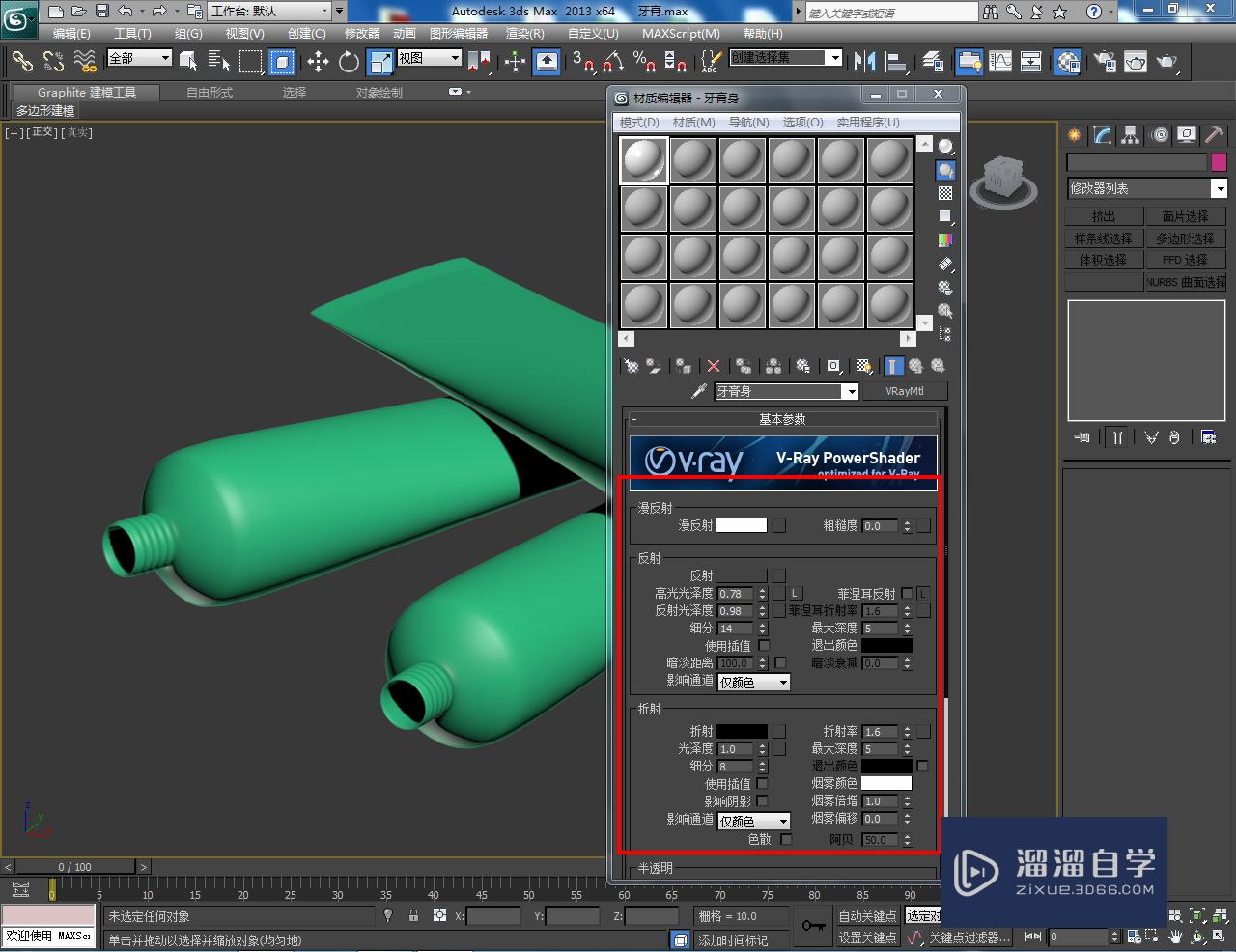Open Create tab in command panel
The height and width of the screenshot is (952, 1236).
[x=1074, y=135]
